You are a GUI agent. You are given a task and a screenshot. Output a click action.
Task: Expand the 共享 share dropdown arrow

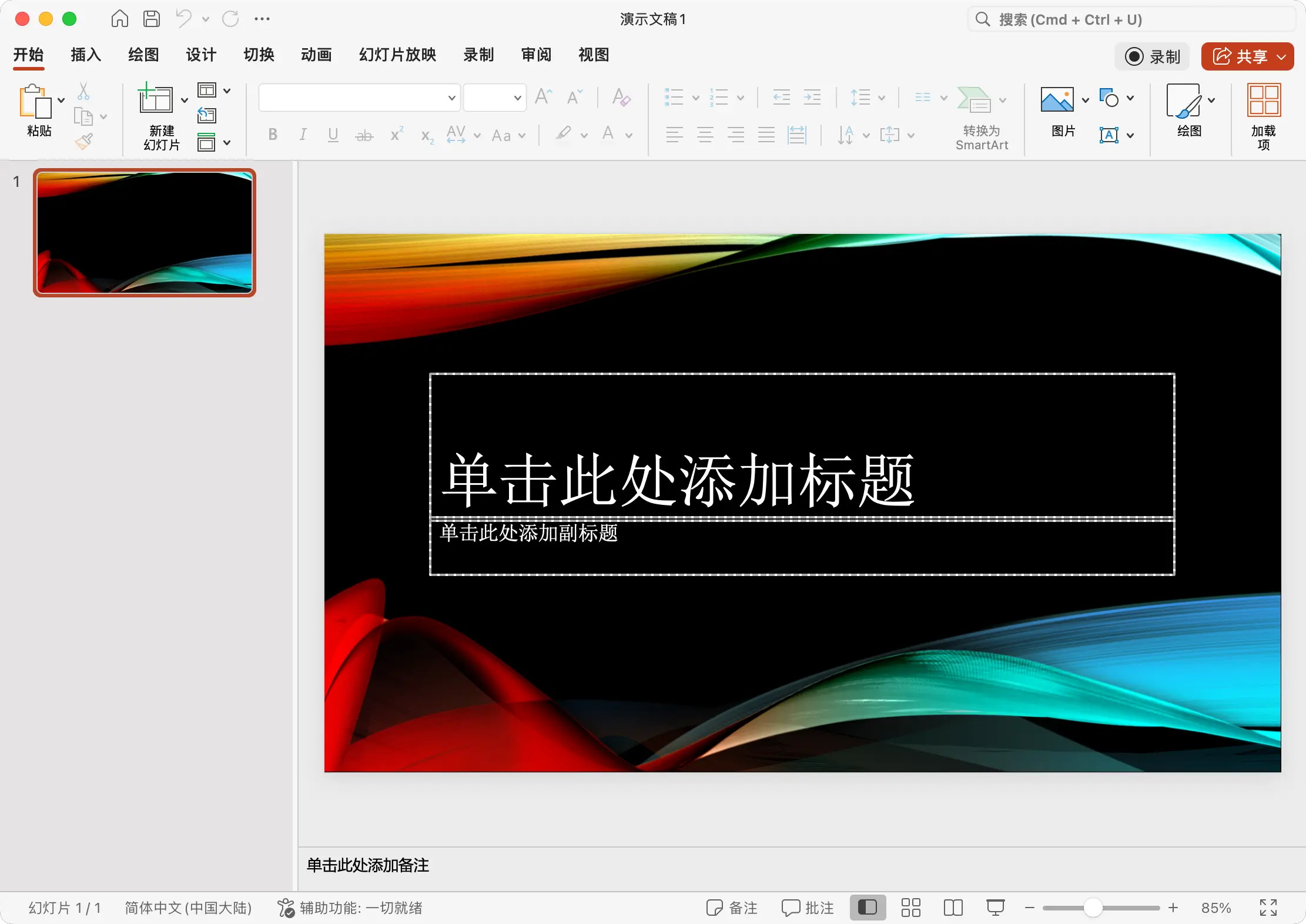point(1282,56)
